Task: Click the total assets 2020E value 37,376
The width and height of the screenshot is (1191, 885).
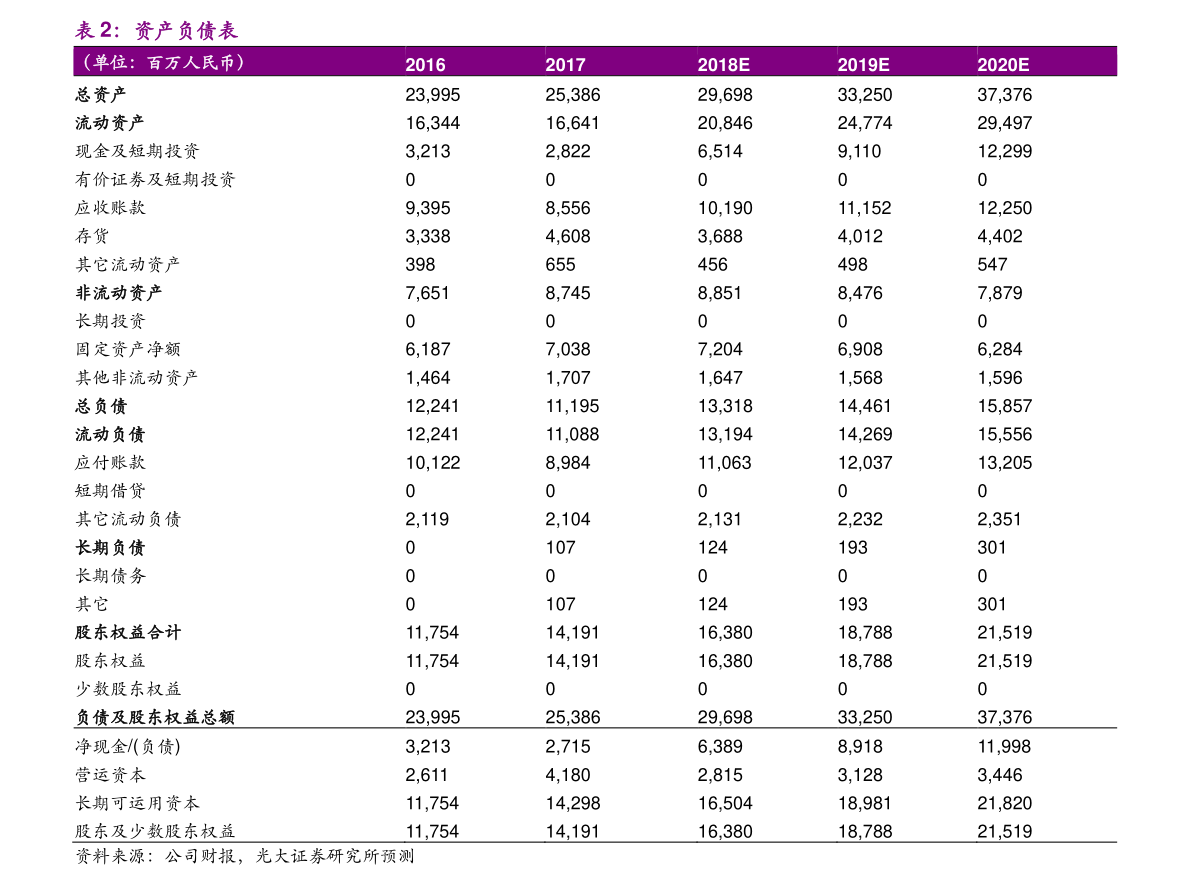Action: (x=1004, y=95)
